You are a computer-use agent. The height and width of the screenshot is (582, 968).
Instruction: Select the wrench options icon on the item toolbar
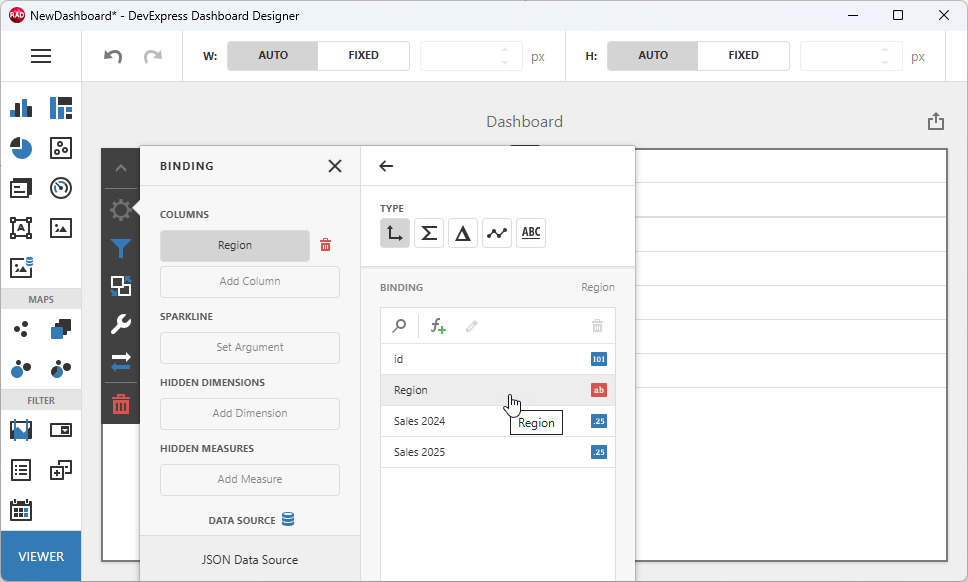pos(120,324)
